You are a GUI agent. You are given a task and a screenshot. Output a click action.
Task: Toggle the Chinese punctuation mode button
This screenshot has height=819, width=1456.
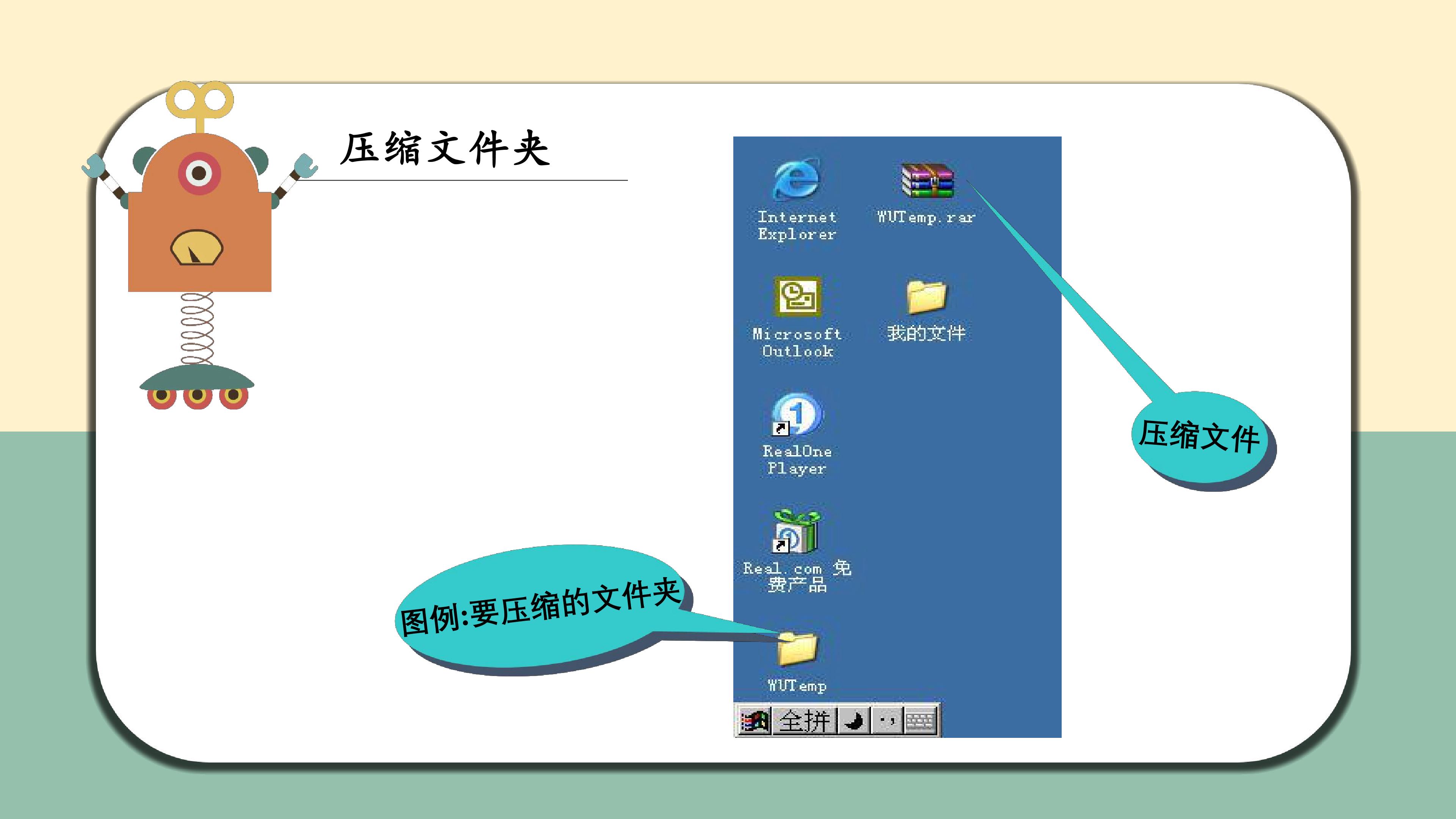pos(887,721)
